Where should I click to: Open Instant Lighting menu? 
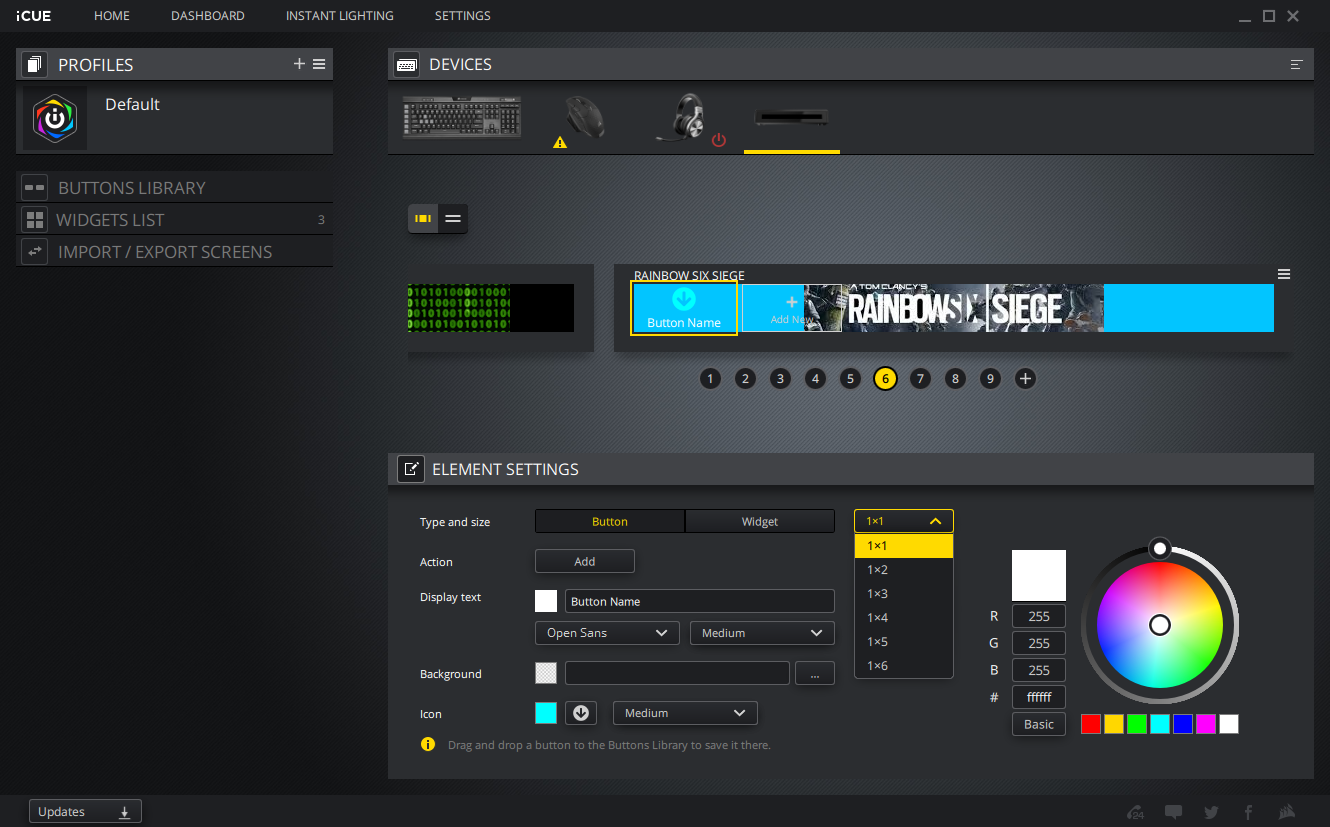340,16
